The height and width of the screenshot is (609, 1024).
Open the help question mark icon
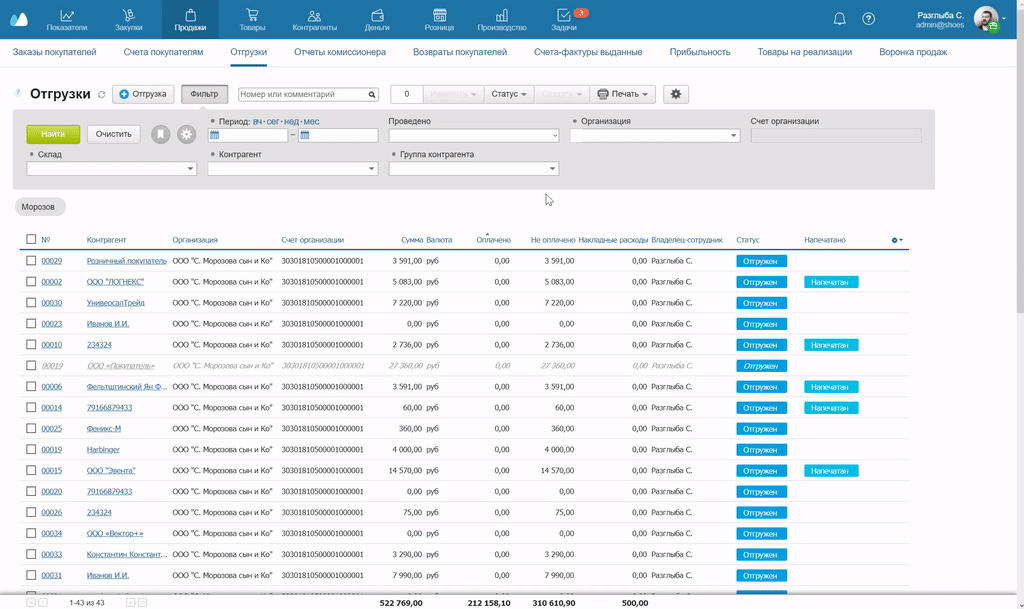point(868,19)
